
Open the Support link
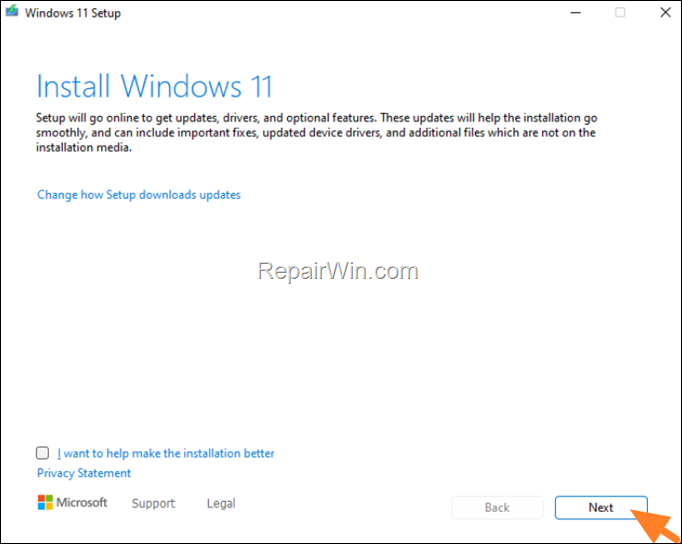pyautogui.click(x=154, y=504)
